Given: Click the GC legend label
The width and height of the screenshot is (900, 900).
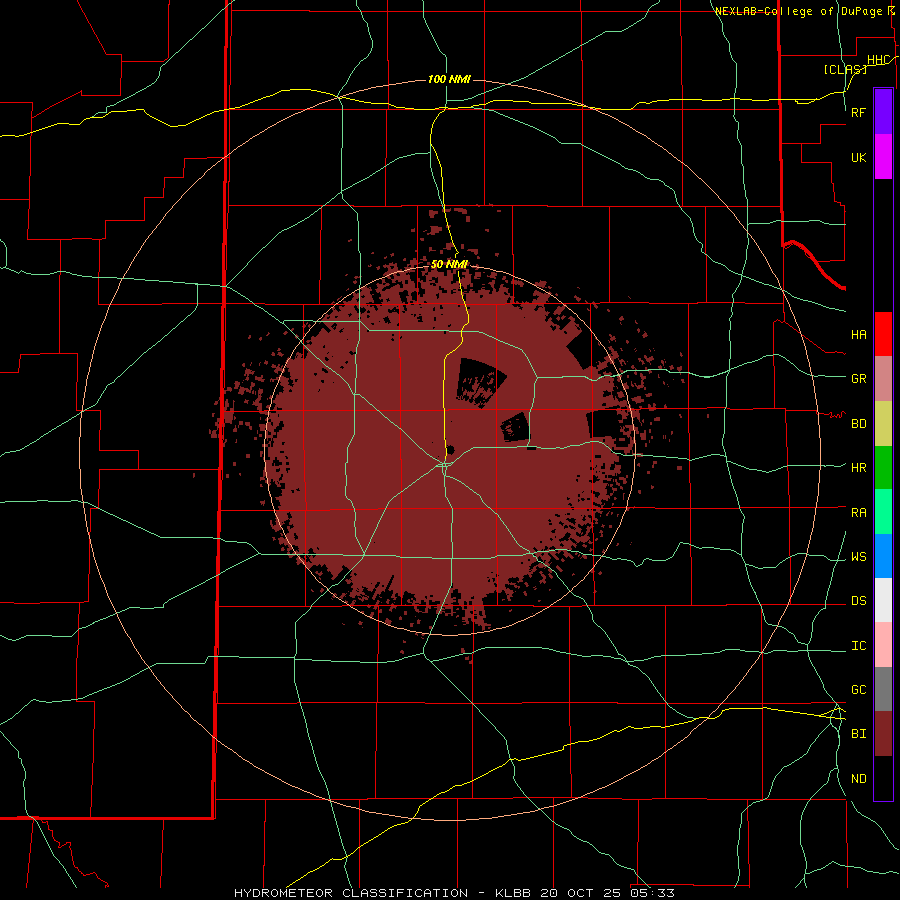Looking at the screenshot, I should [x=859, y=690].
